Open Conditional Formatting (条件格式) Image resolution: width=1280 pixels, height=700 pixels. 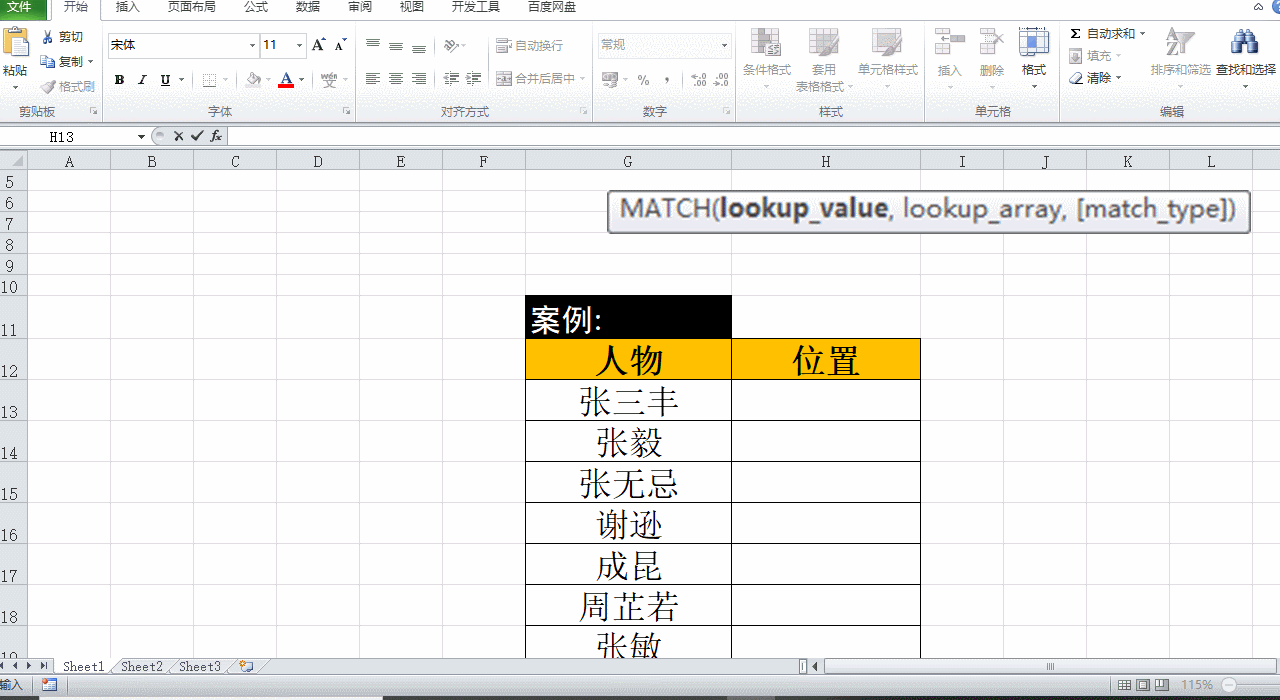[x=766, y=58]
